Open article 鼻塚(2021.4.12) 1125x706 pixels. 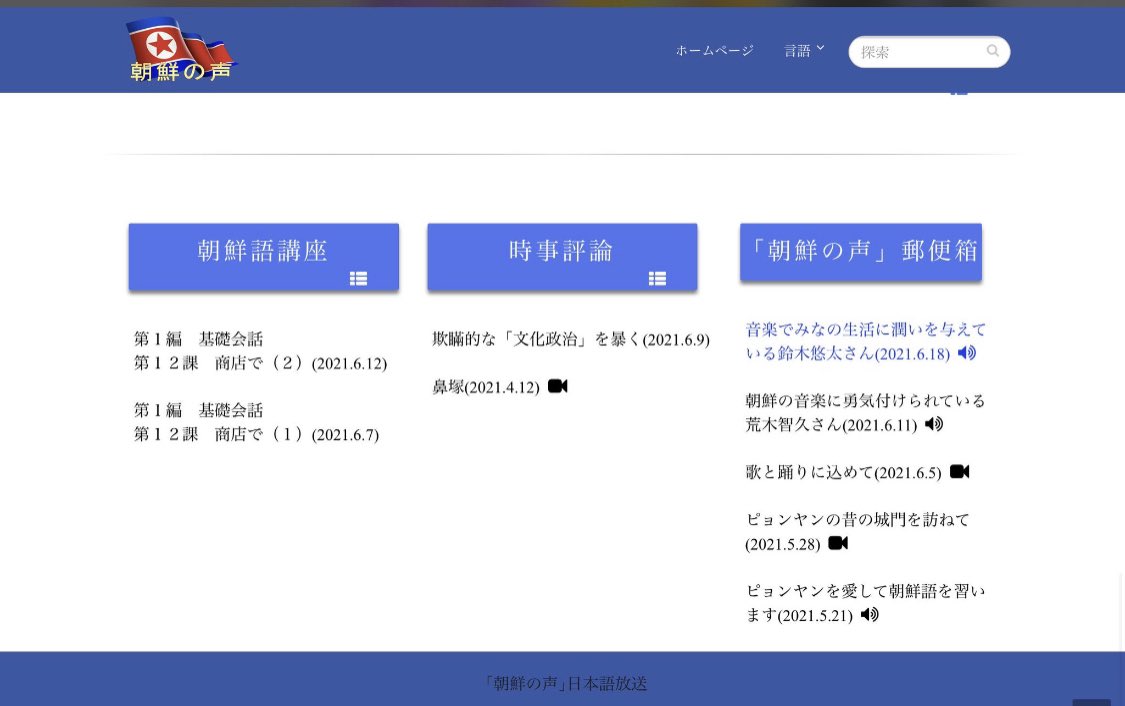click(486, 387)
